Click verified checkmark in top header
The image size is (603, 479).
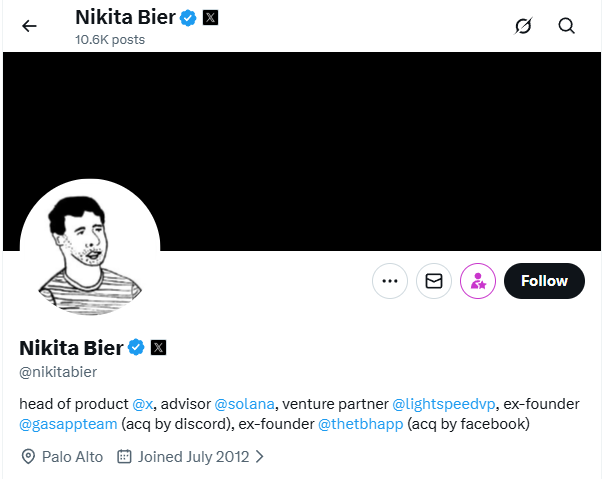coord(188,17)
